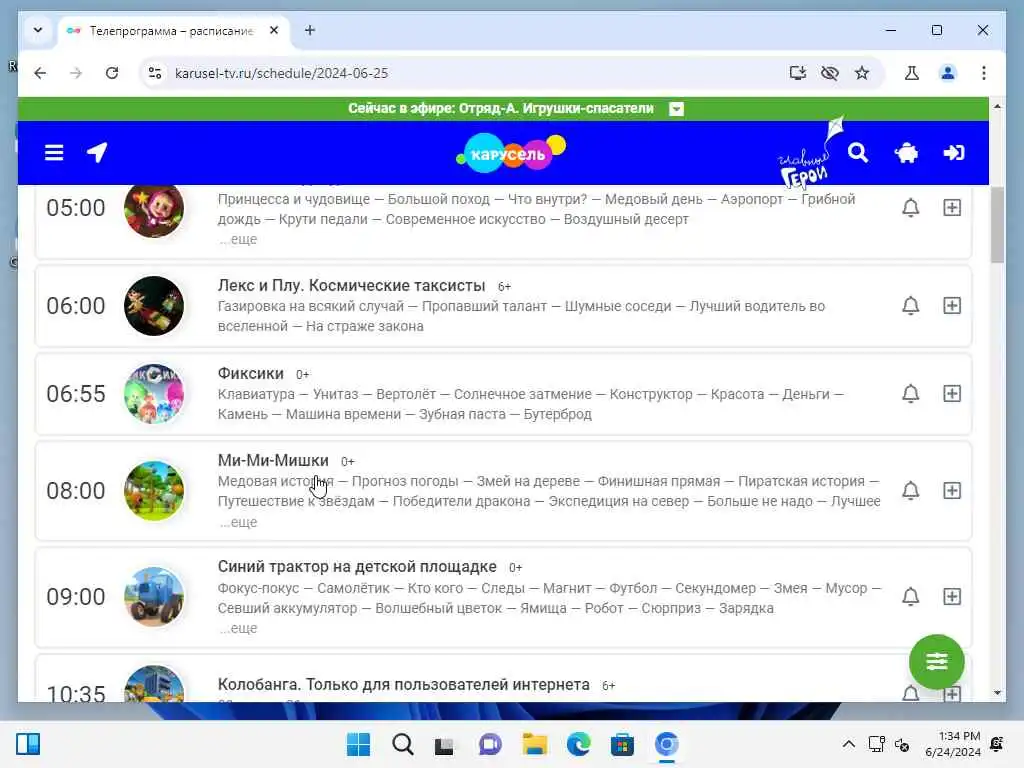Image resolution: width=1024 pixels, height=768 pixels.
Task: Open the hamburger menu in the Karusel header
Action: 54,153
